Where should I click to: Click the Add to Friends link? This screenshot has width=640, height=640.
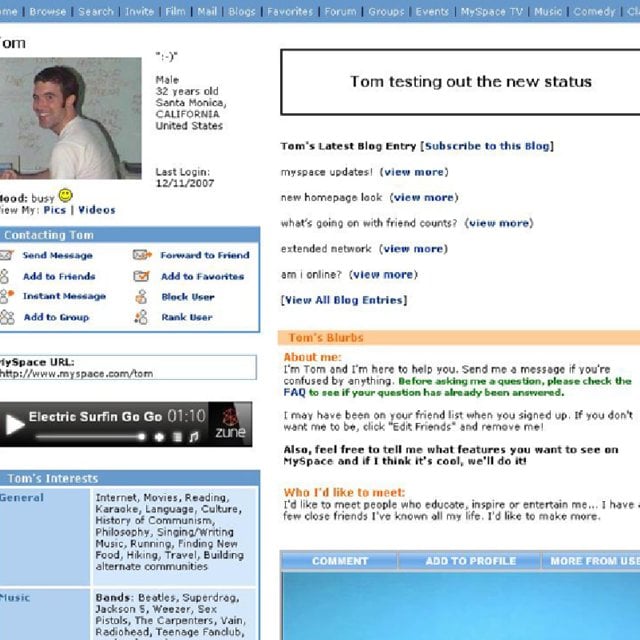coord(59,276)
